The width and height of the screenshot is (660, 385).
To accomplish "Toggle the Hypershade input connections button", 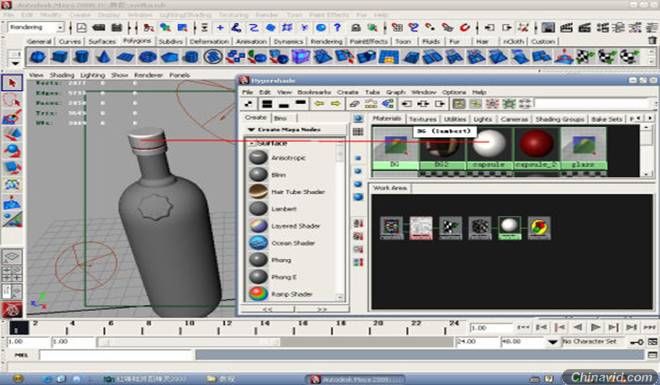I will tap(406, 104).
